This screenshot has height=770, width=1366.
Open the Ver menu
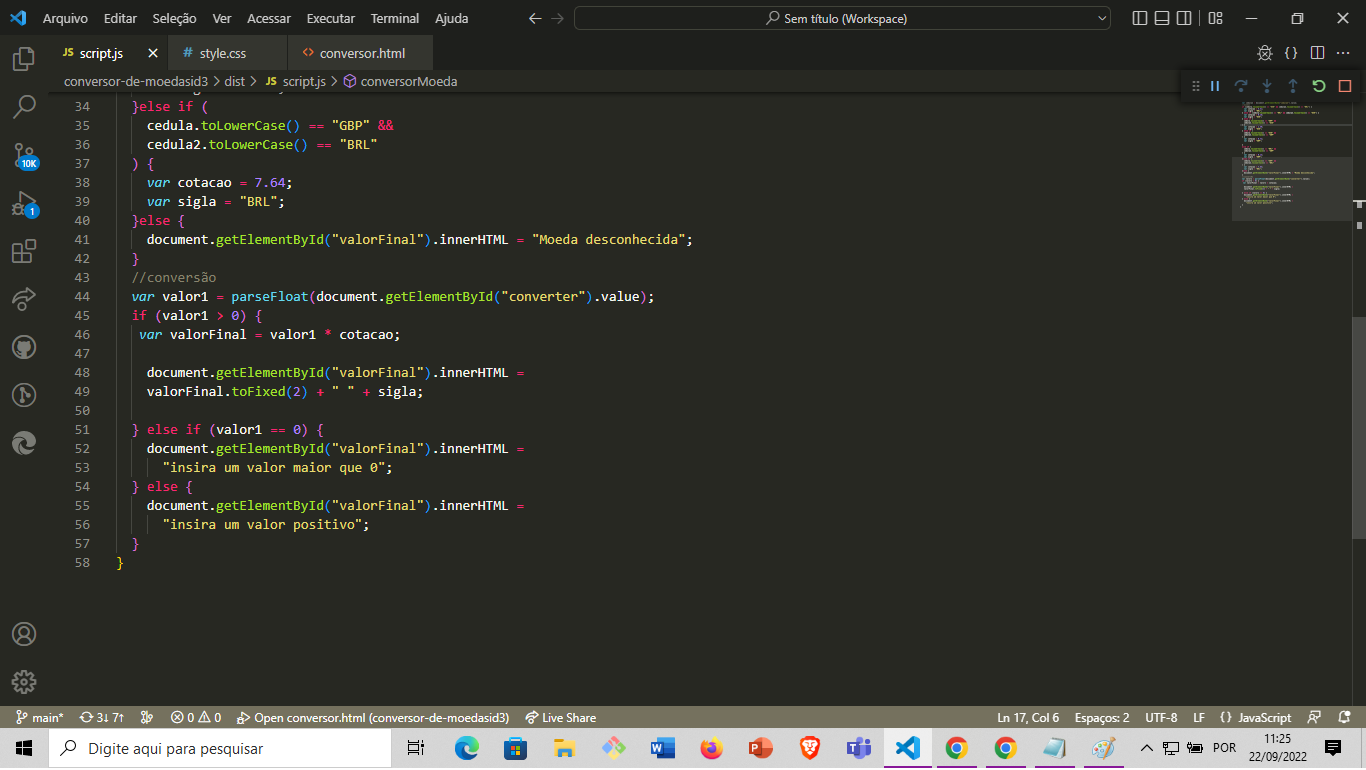[222, 18]
